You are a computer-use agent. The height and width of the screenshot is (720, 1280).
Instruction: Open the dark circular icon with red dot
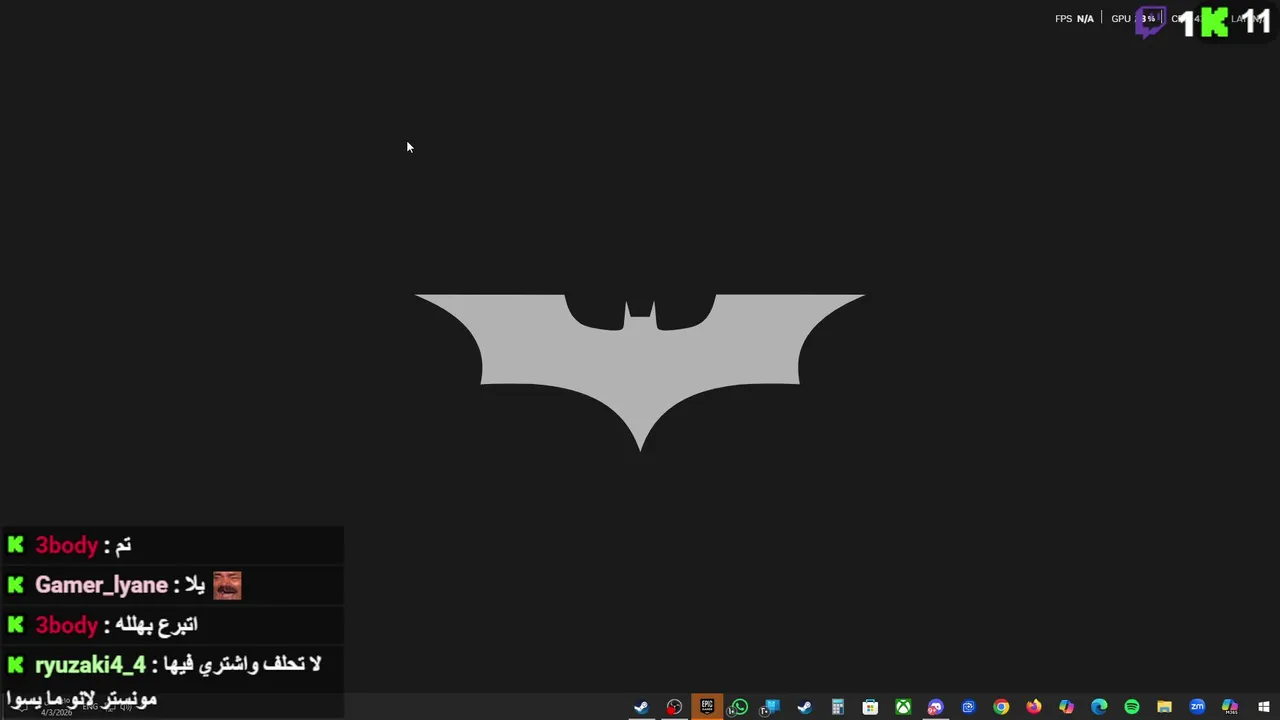674,707
